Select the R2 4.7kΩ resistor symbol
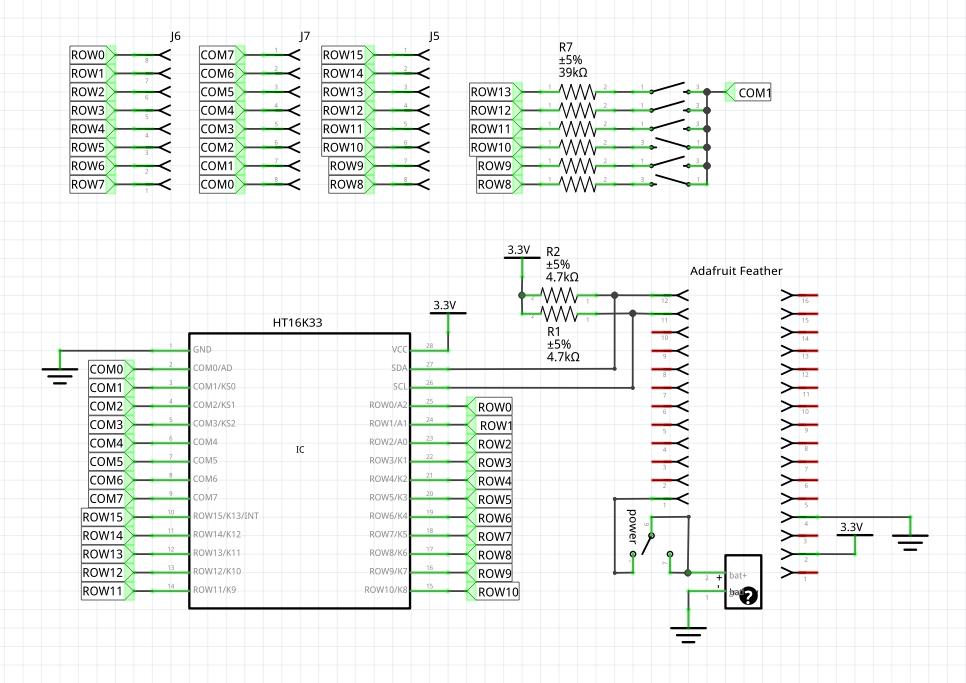Screen dimensions: 966x683 [559, 296]
